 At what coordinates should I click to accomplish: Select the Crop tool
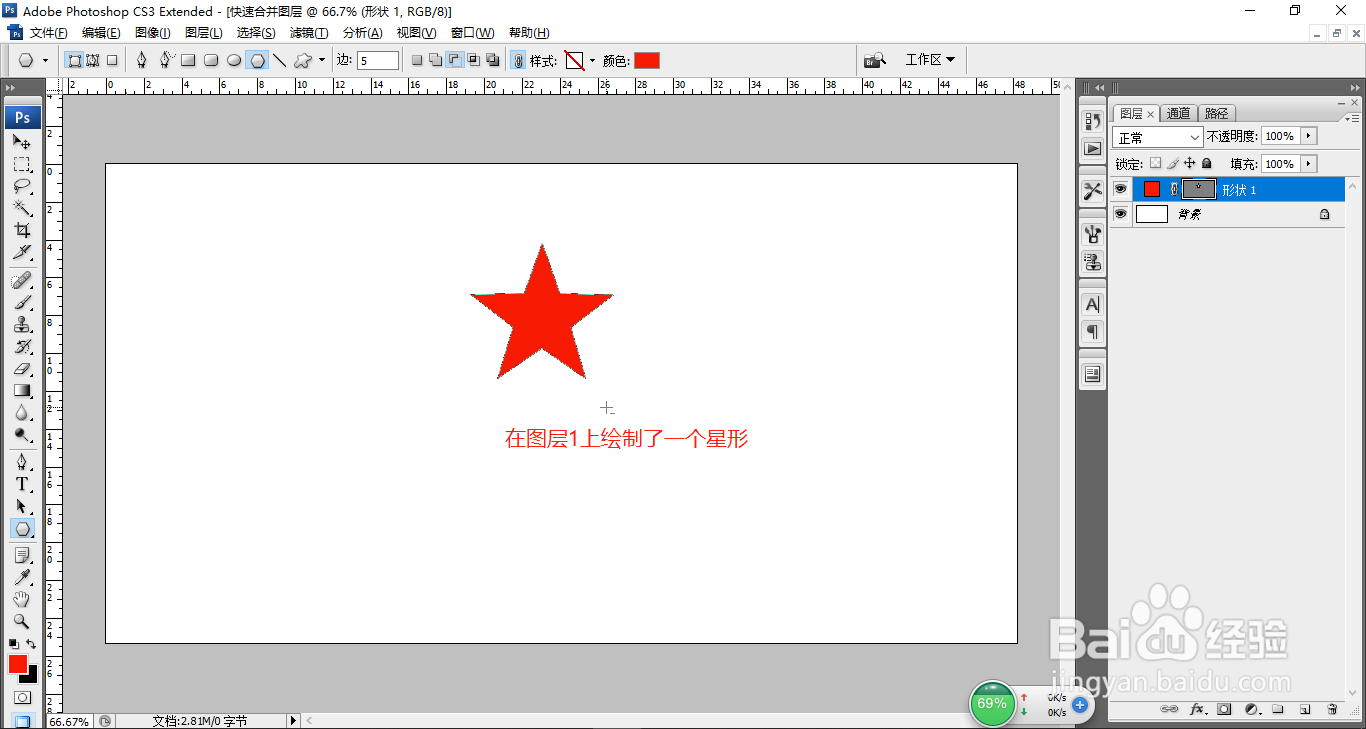coord(22,230)
